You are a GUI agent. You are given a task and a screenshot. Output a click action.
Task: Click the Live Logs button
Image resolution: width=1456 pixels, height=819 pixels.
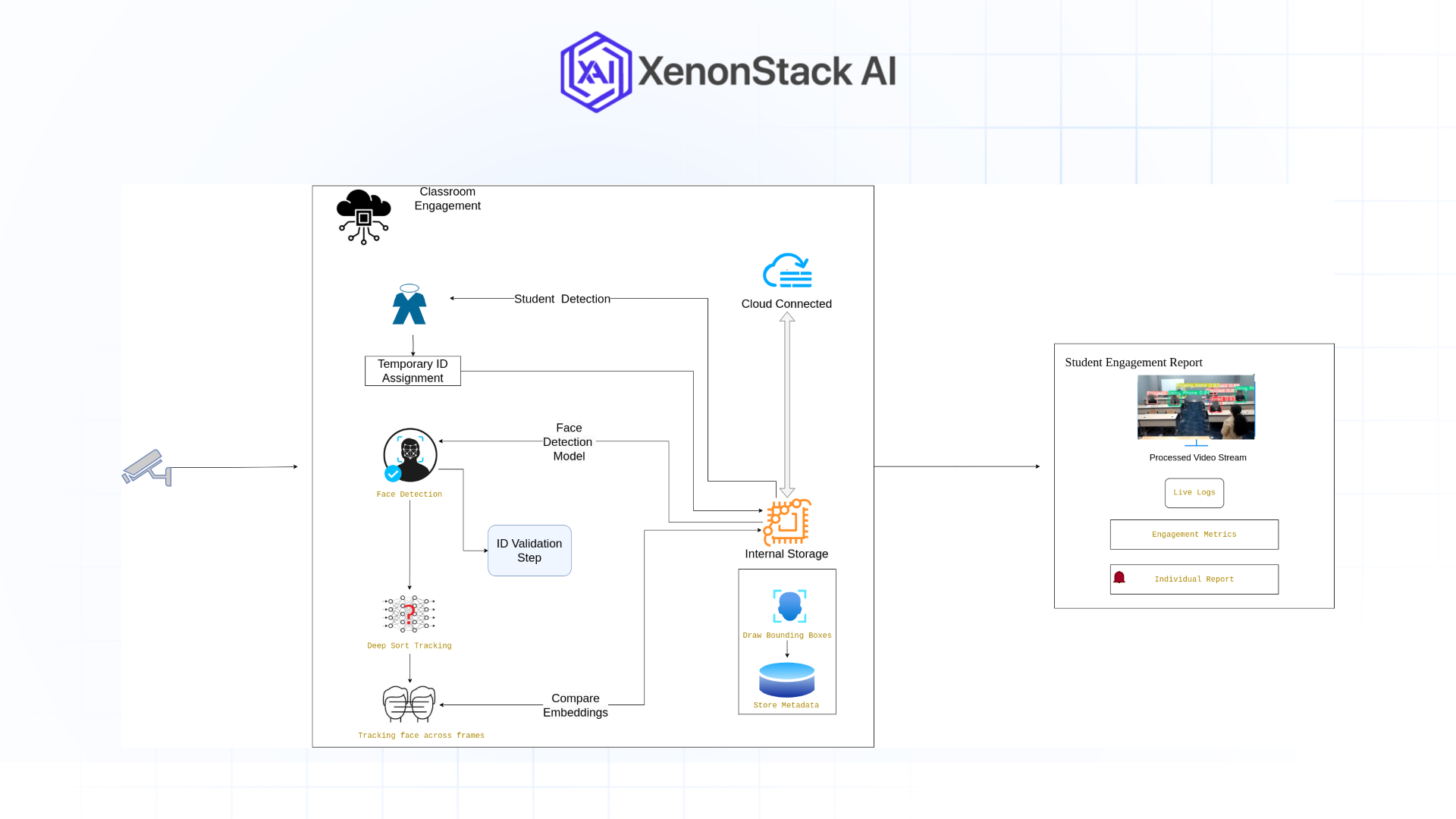[1194, 493]
